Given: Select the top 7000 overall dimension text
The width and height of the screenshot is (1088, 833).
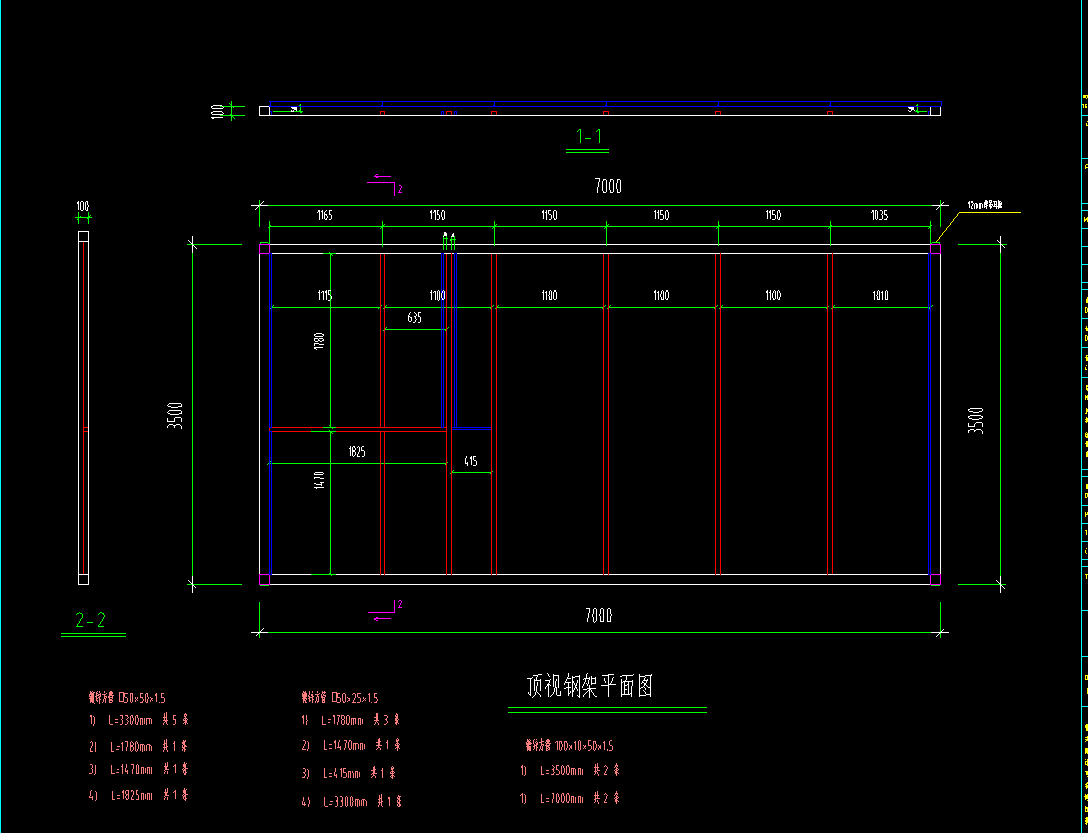Looking at the screenshot, I should (x=607, y=186).
